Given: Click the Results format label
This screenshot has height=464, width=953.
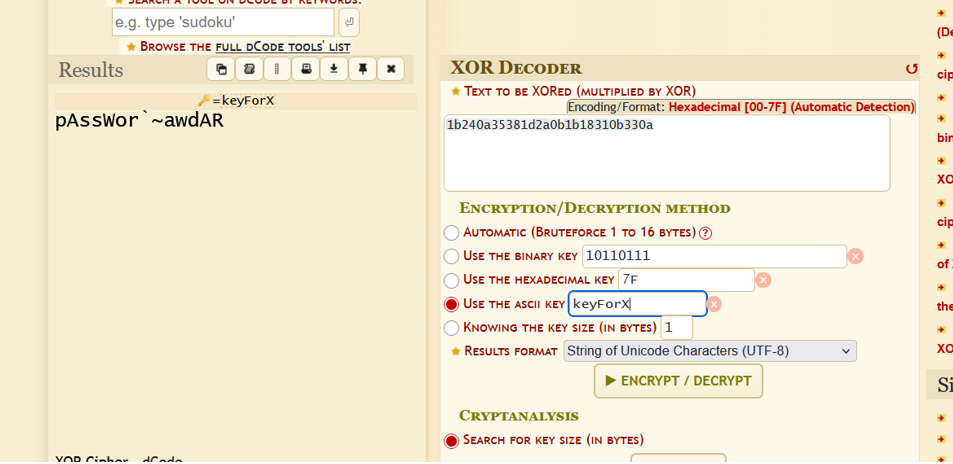Looking at the screenshot, I should (511, 351).
